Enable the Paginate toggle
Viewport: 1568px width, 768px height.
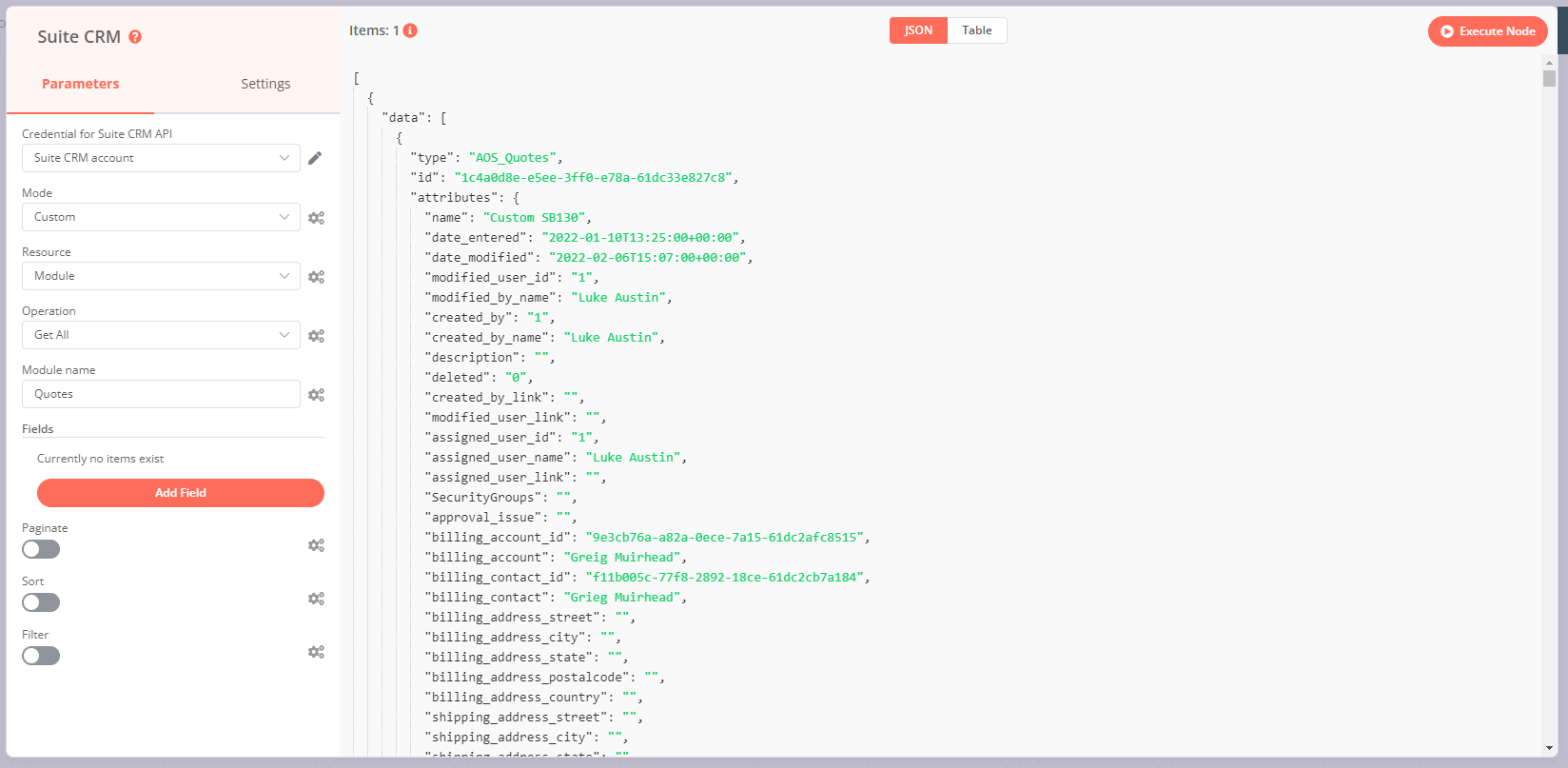(41, 549)
